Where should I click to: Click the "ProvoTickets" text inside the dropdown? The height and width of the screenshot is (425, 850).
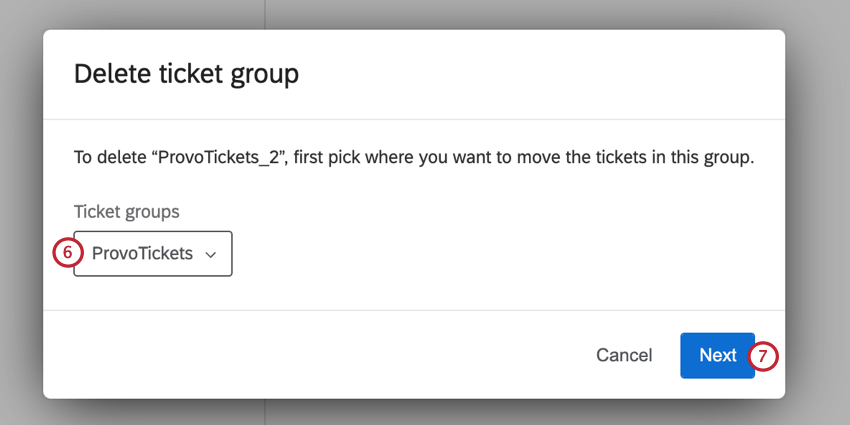(x=142, y=254)
